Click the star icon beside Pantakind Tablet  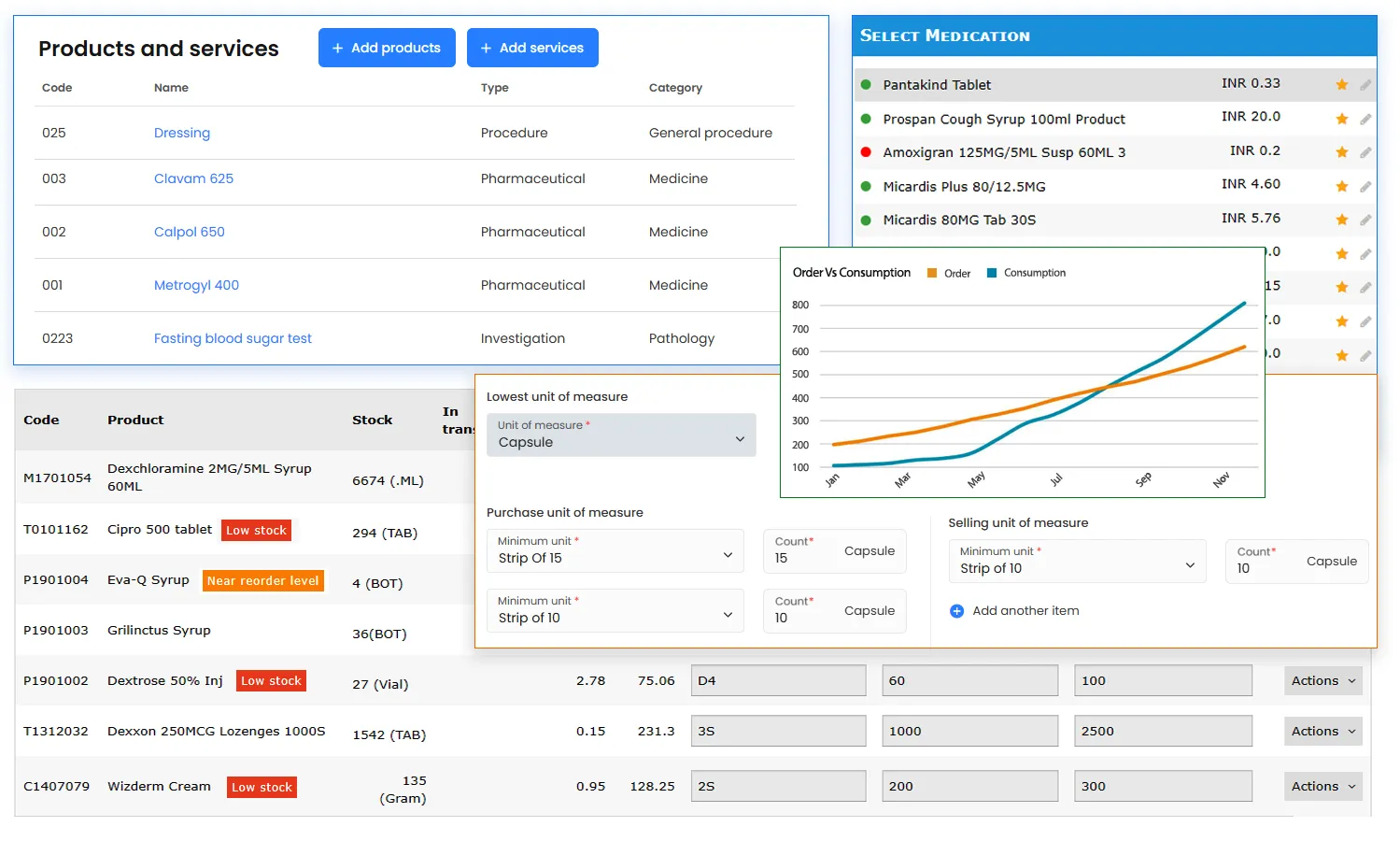[x=1341, y=85]
